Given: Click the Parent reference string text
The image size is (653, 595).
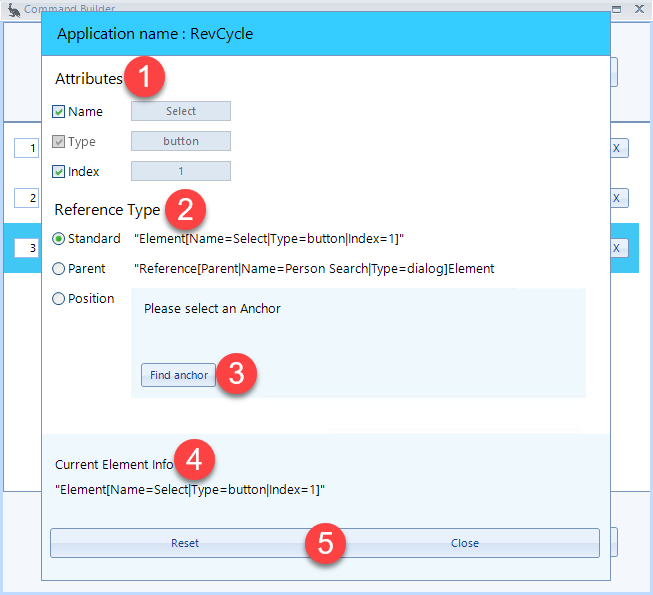Looking at the screenshot, I should click(x=314, y=269).
